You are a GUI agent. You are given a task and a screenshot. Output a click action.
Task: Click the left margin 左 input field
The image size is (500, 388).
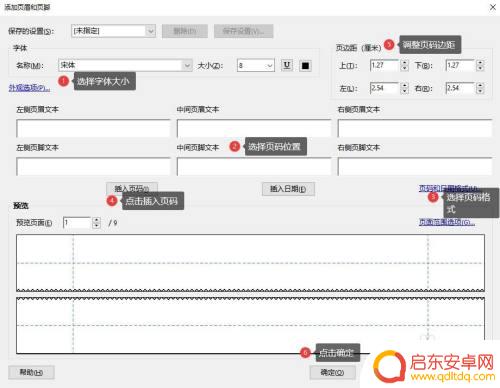pyautogui.click(x=384, y=88)
